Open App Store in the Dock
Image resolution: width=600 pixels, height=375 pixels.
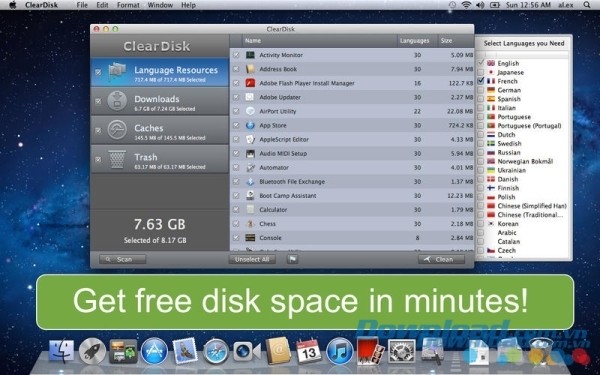point(154,351)
